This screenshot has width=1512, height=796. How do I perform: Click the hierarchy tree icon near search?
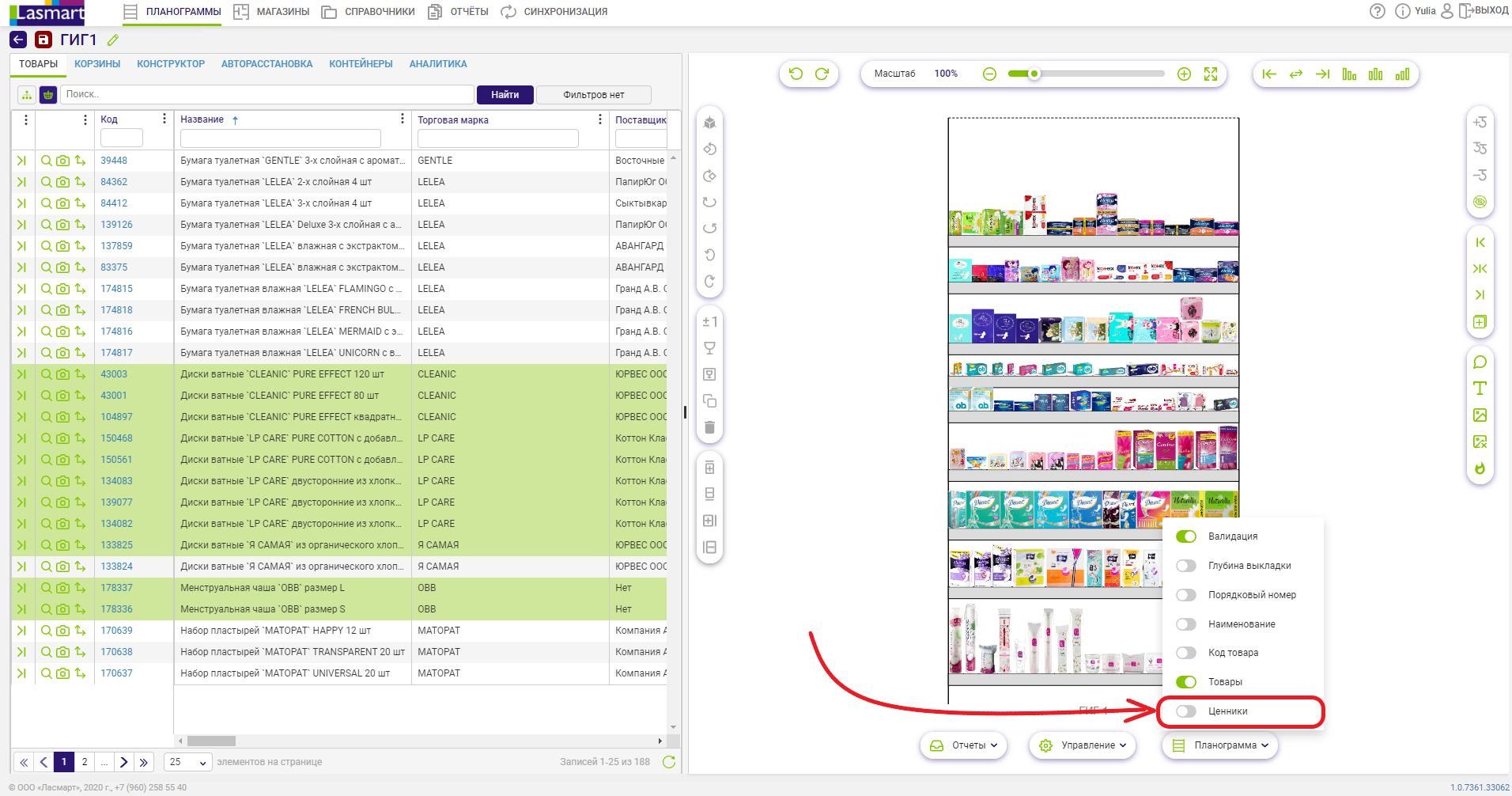(27, 95)
